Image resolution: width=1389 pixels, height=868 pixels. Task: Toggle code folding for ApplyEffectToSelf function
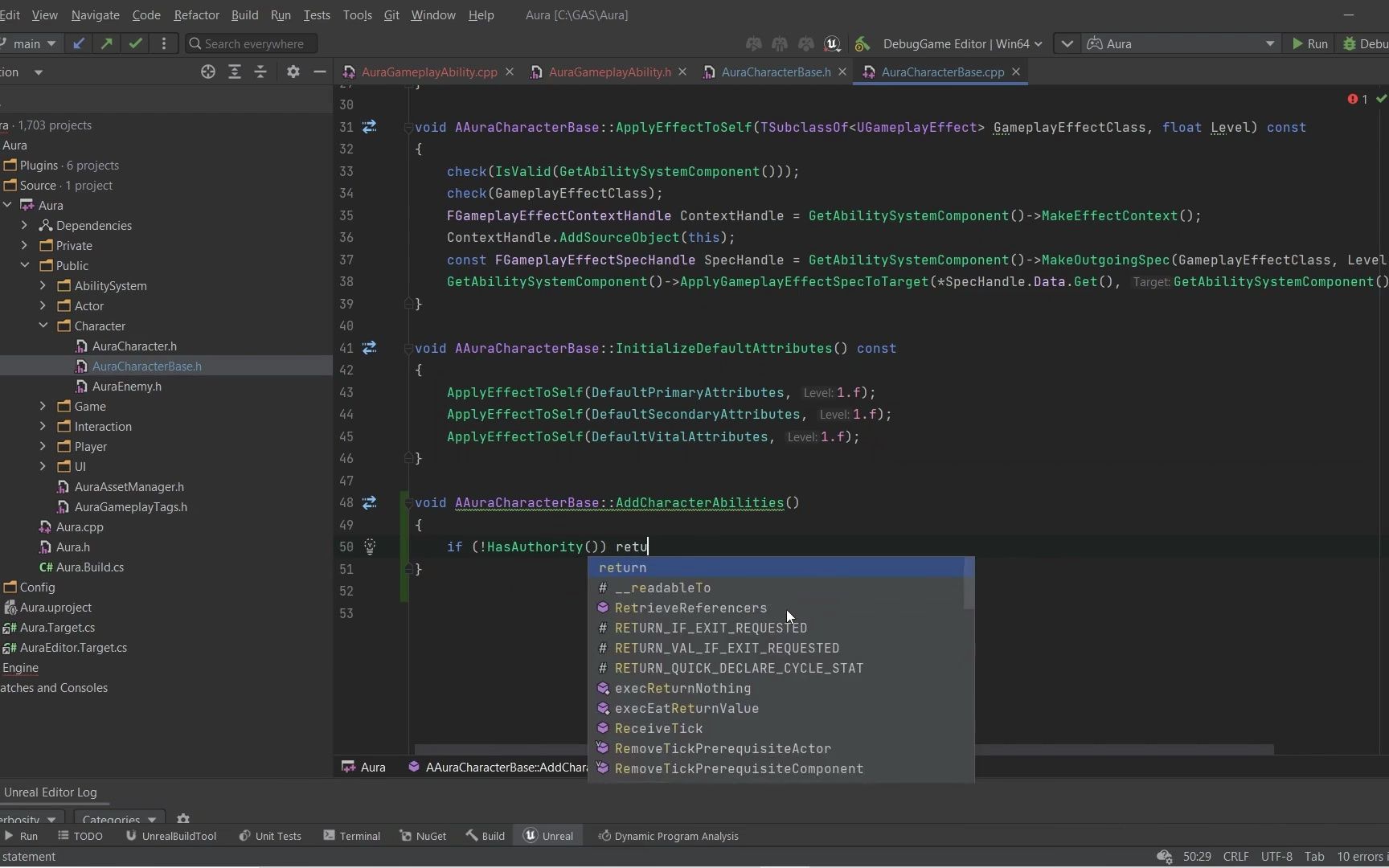[x=408, y=128]
